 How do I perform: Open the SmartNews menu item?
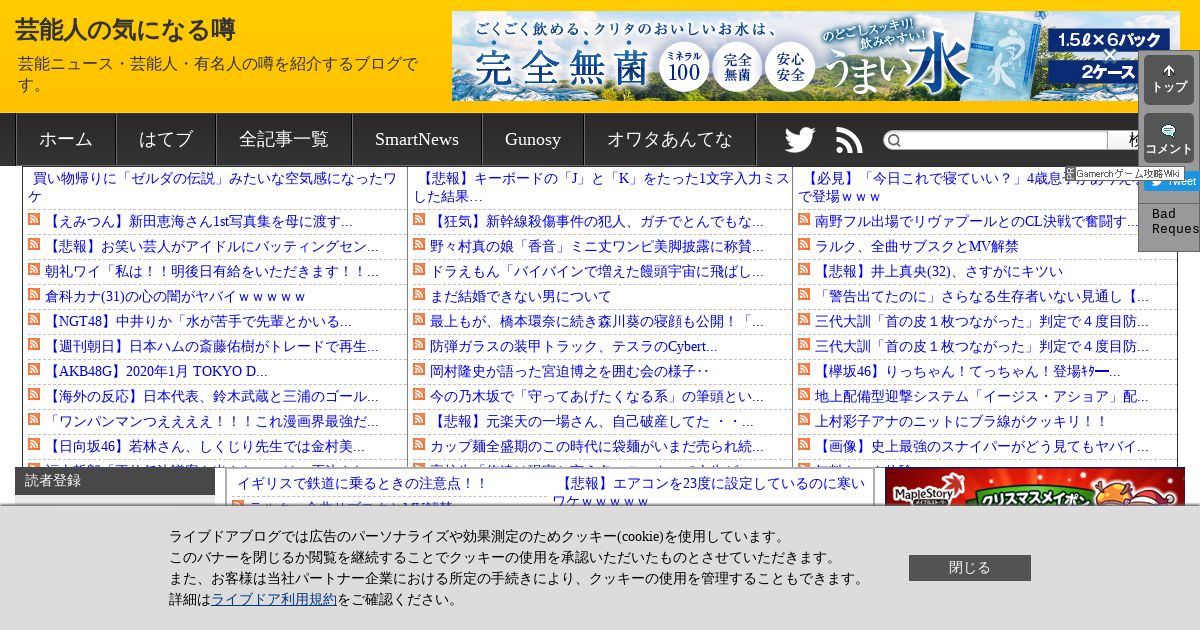(417, 139)
